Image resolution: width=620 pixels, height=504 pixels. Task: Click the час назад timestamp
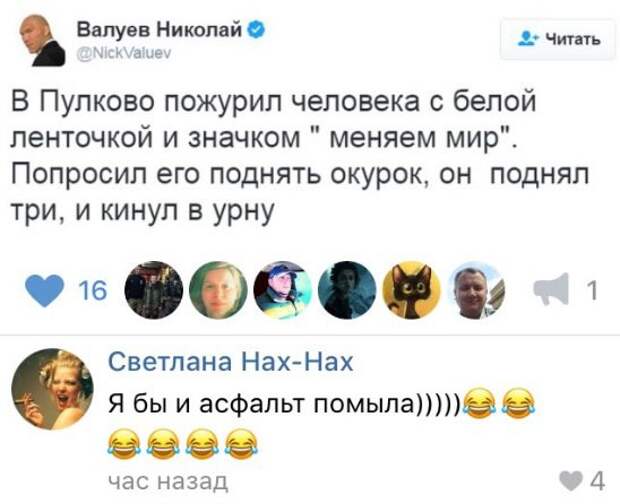pyautogui.click(x=168, y=481)
